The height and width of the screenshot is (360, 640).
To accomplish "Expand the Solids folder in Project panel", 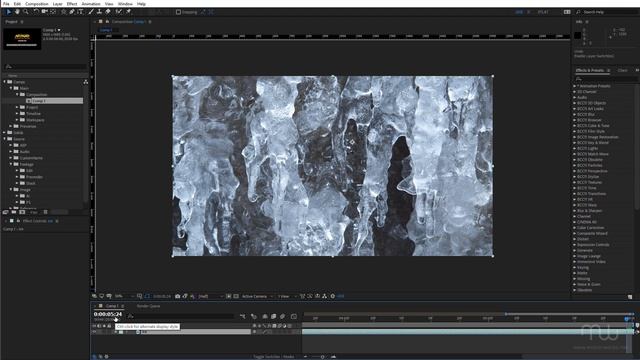I will pyautogui.click(x=5, y=133).
